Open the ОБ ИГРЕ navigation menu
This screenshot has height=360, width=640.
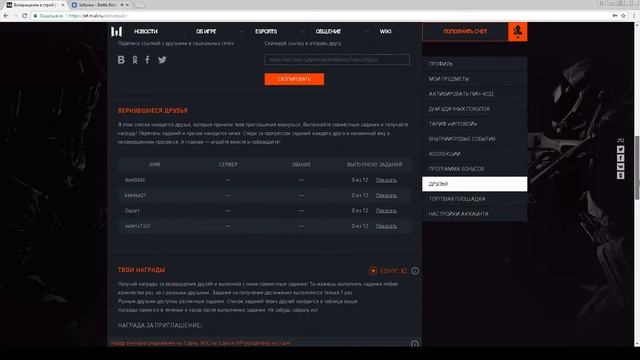(x=206, y=31)
